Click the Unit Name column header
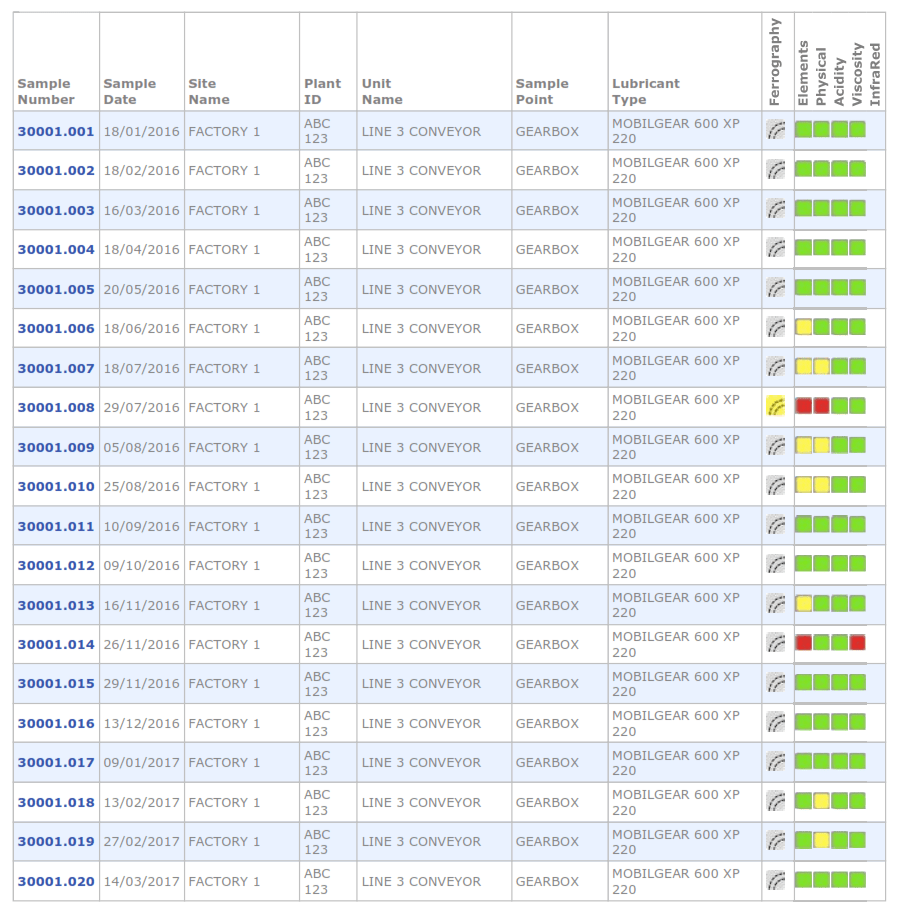The width and height of the screenshot is (905, 917). tap(382, 91)
